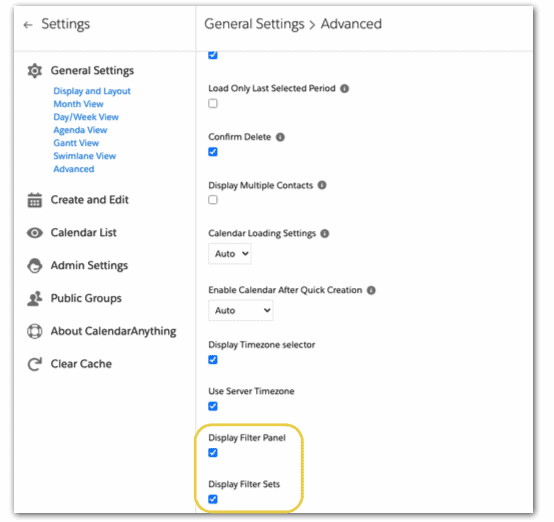Uncheck the Confirm Delete checkbox
The height and width of the screenshot is (522, 554).
click(213, 152)
